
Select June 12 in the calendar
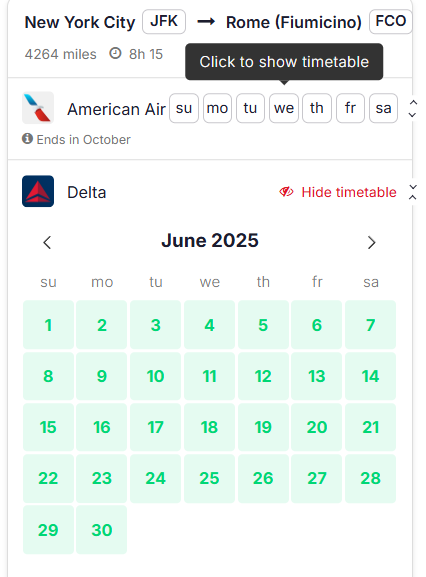263,376
